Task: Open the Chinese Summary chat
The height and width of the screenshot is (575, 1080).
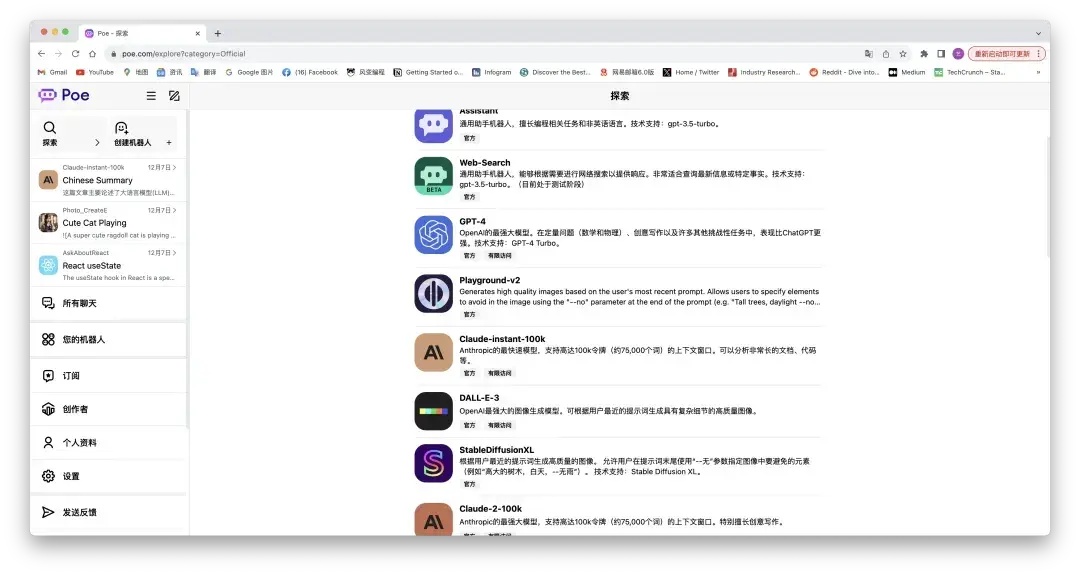Action: pos(108,180)
